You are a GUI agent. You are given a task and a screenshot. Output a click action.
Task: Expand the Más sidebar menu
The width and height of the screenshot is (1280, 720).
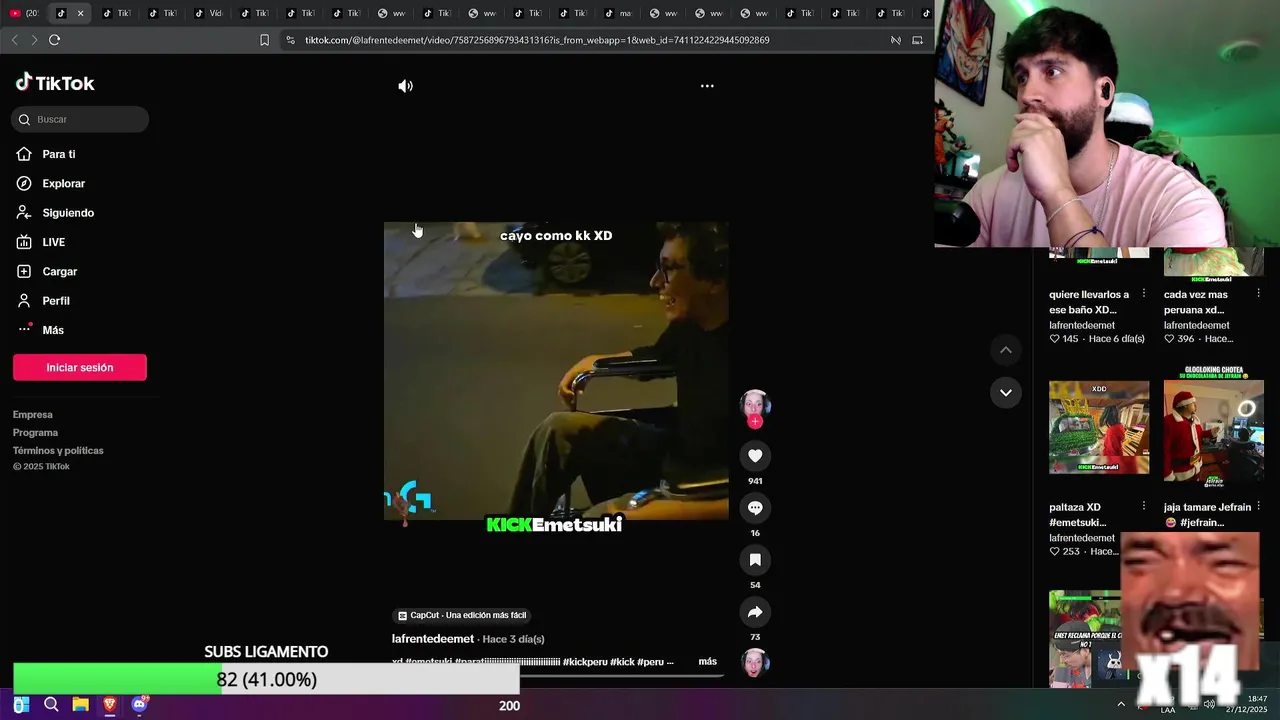(x=41, y=330)
